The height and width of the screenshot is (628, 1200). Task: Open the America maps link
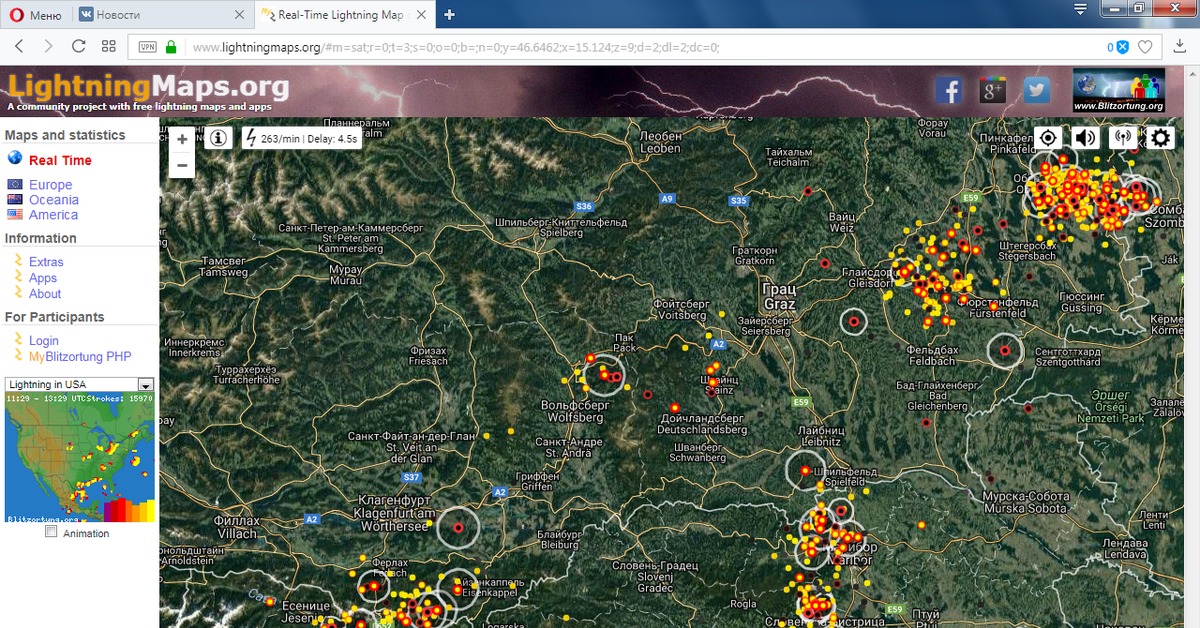53,215
